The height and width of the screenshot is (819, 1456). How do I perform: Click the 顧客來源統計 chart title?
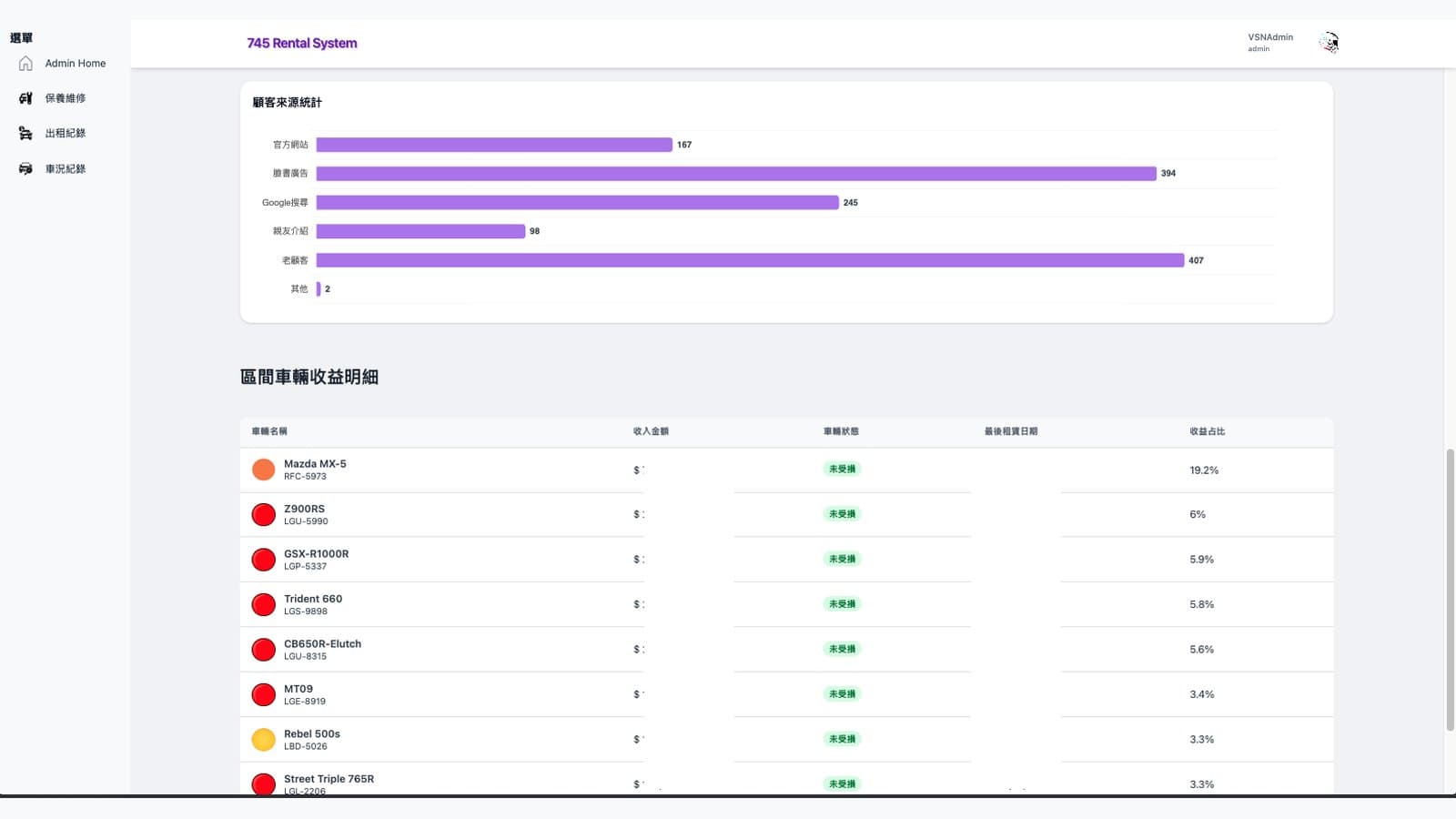(x=287, y=103)
